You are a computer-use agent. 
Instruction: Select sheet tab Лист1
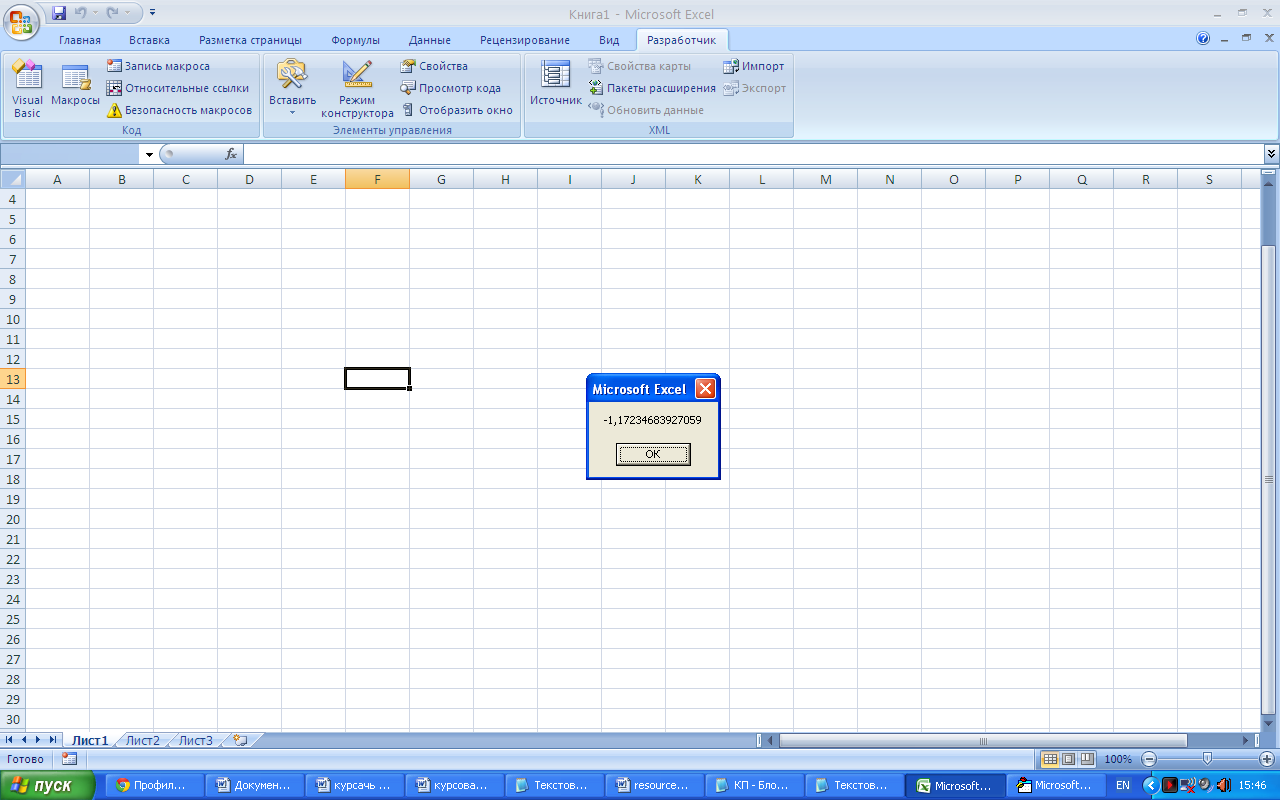pos(90,741)
